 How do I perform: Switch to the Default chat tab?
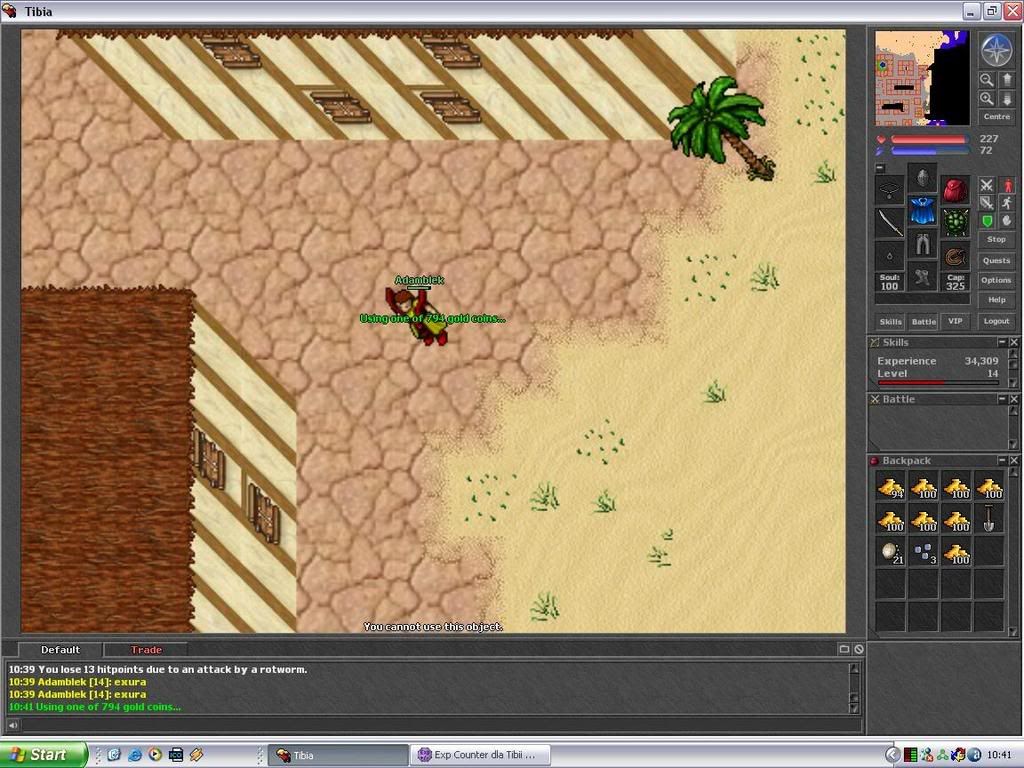coord(60,650)
